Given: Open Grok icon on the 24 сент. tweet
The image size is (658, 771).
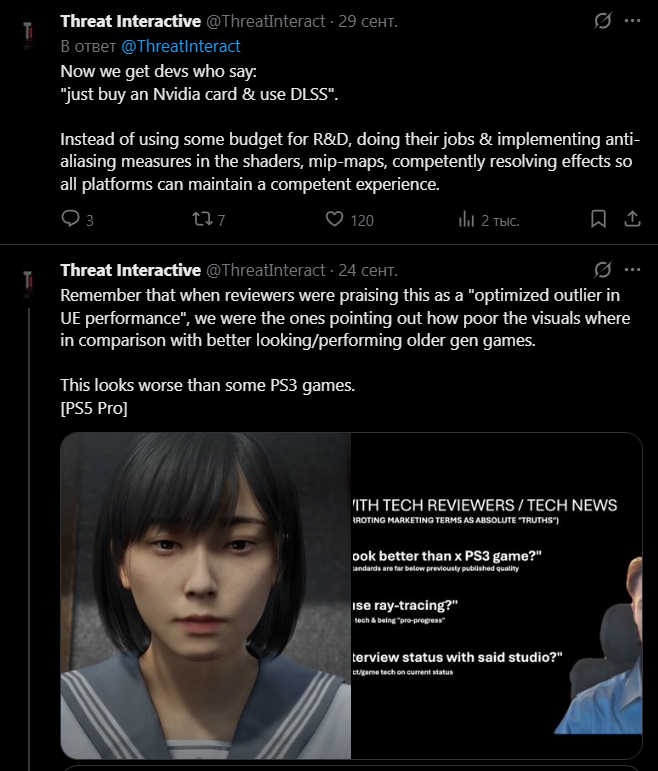Looking at the screenshot, I should [x=602, y=269].
